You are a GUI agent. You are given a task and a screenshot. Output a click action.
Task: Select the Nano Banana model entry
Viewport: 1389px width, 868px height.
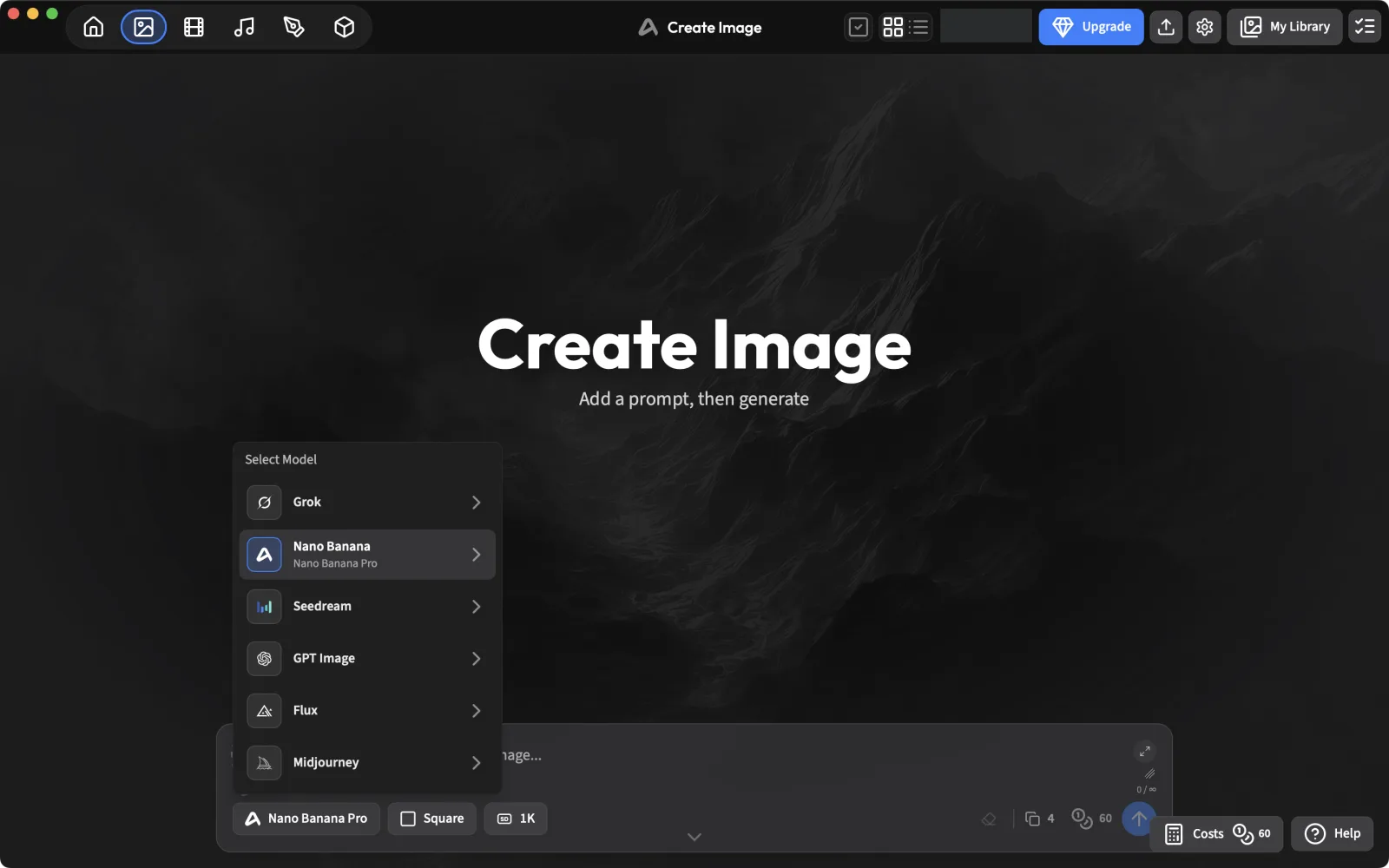coord(367,555)
